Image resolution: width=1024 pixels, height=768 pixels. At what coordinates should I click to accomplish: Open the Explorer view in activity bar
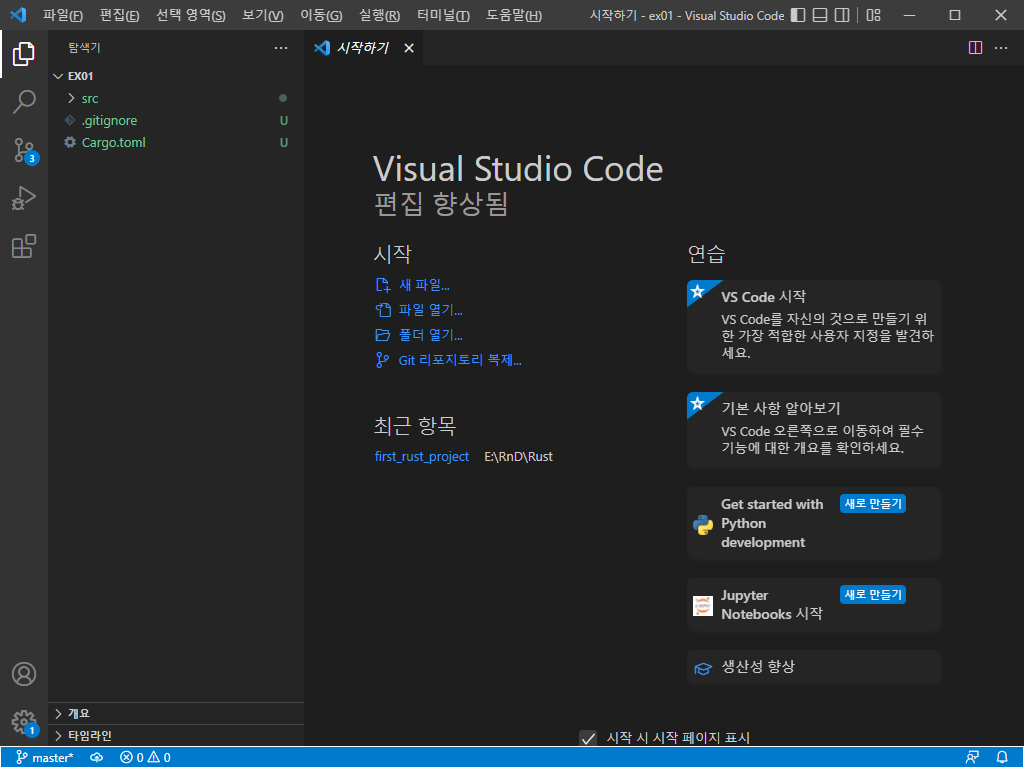pos(24,54)
